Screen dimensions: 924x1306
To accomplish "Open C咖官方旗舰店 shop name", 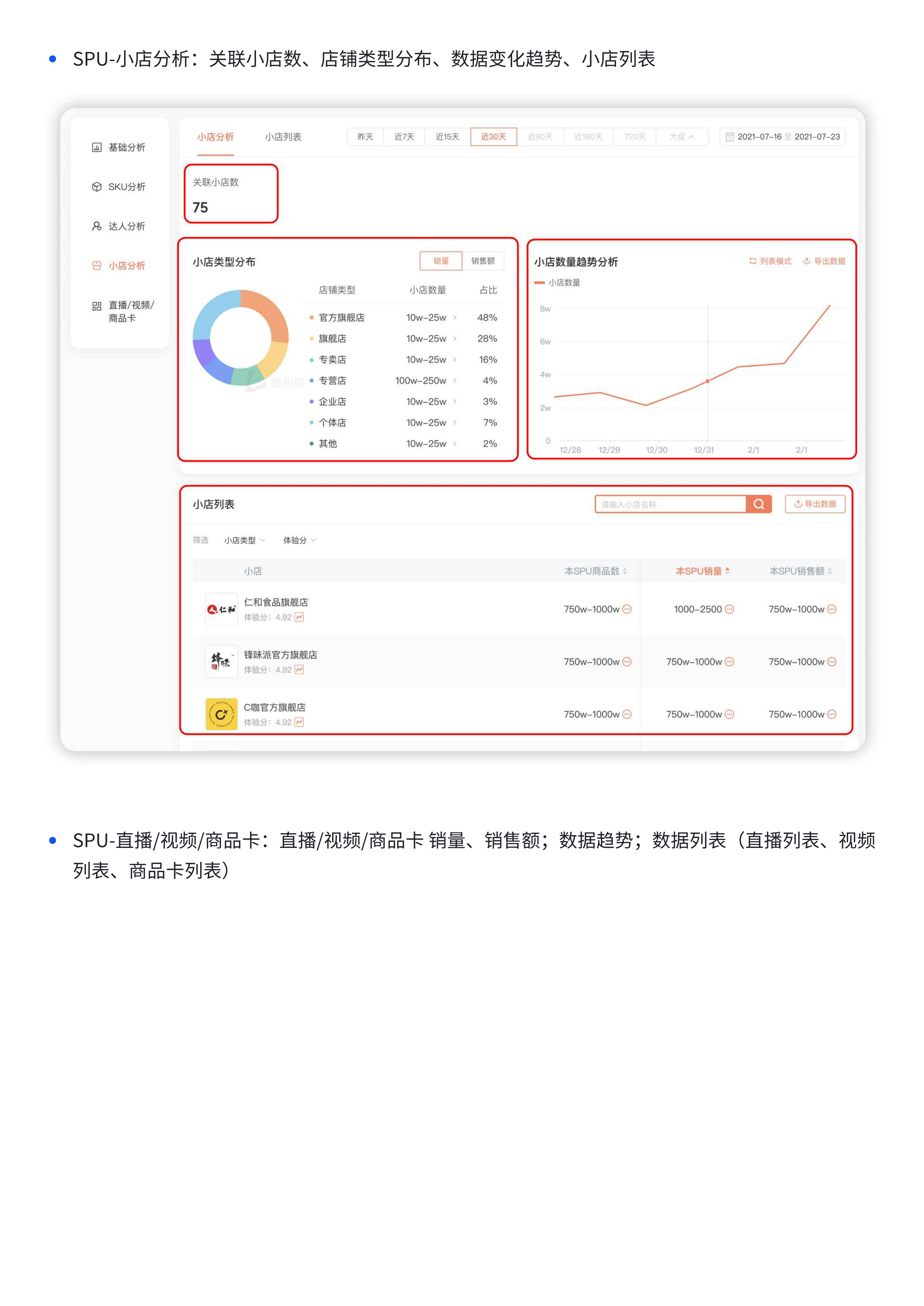I will pos(275,708).
